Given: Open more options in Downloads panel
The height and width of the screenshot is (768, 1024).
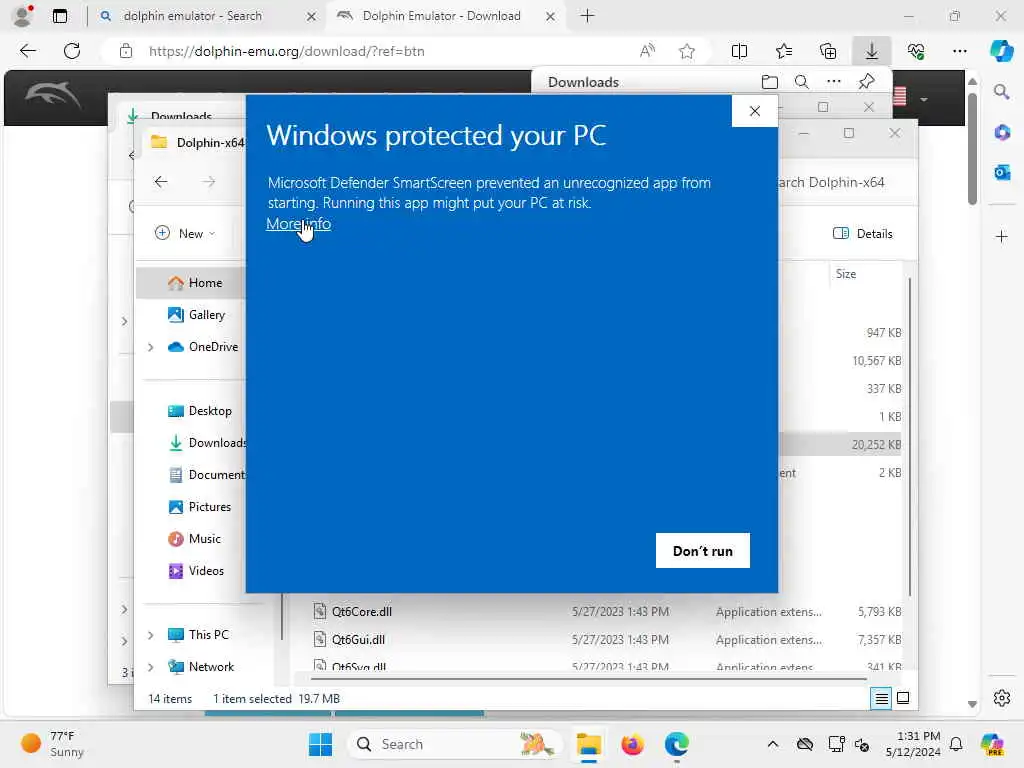Looking at the screenshot, I should [834, 82].
